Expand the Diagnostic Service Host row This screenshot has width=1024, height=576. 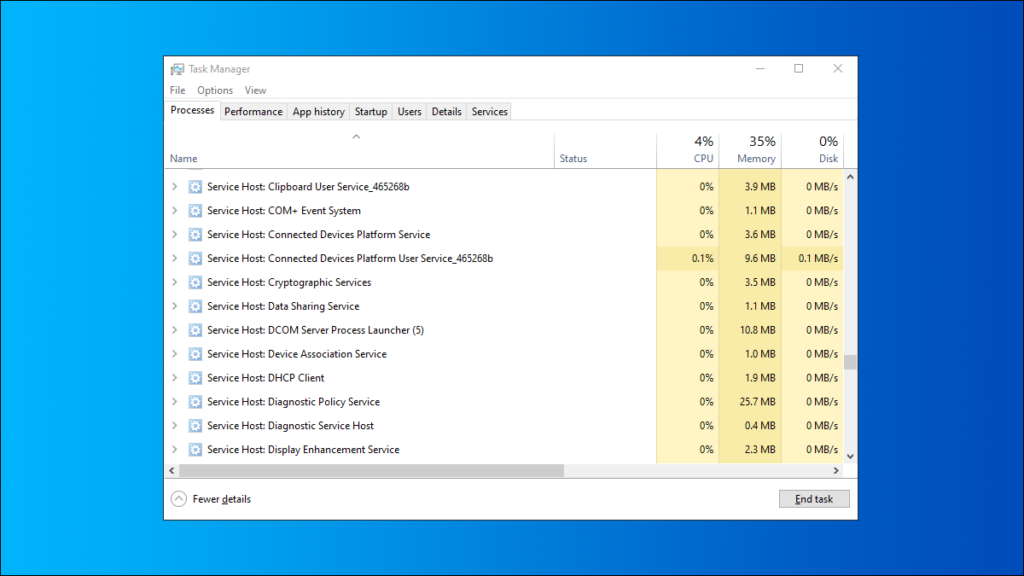coord(174,426)
